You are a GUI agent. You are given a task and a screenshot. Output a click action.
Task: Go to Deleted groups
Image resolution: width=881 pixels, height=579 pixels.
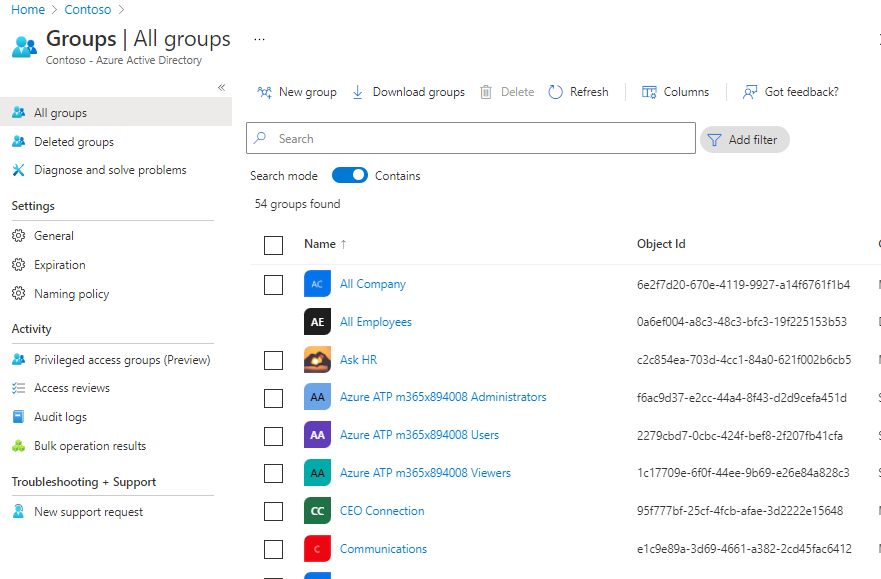73,142
